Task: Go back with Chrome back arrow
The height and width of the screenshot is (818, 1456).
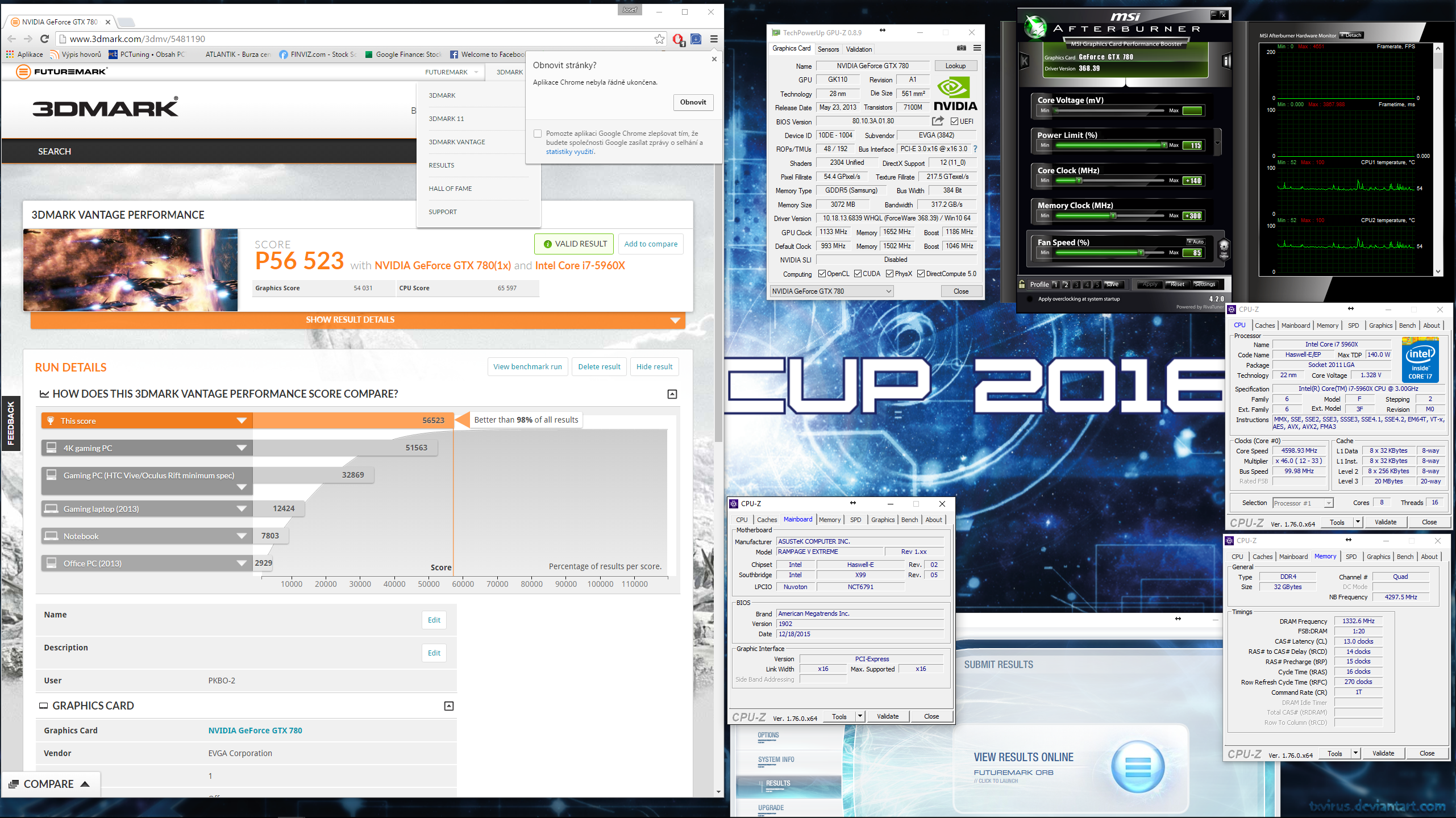Action: coord(12,39)
